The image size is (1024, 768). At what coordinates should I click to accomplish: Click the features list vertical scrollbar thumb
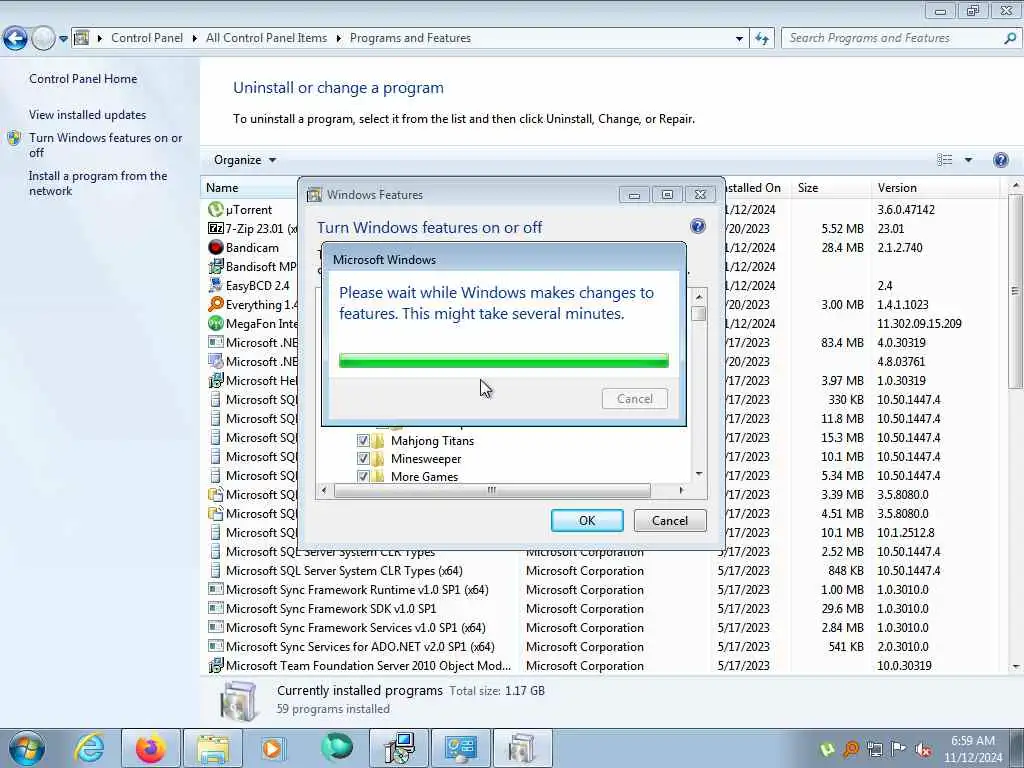(699, 313)
